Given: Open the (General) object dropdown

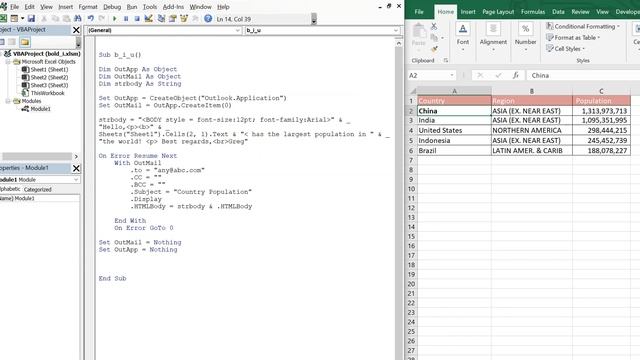Looking at the screenshot, I should click(x=238, y=30).
